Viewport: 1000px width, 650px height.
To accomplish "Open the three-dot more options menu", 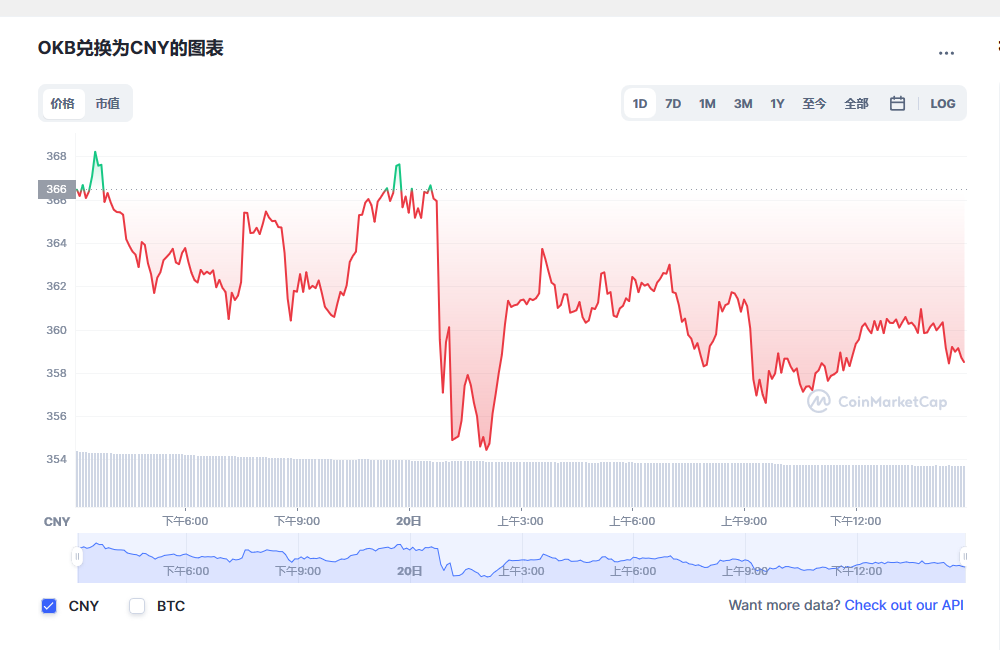I will [946, 53].
